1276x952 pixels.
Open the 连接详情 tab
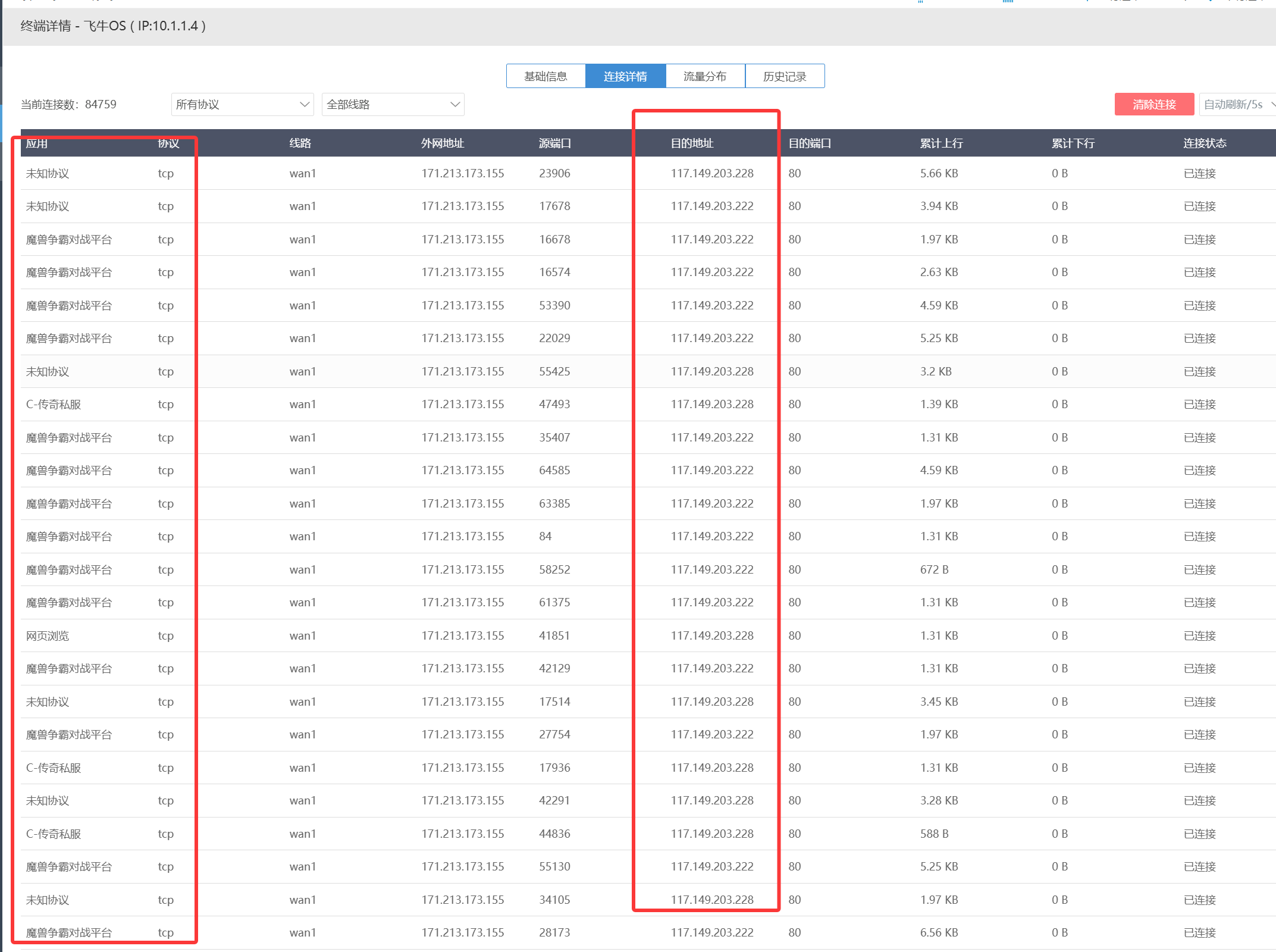pyautogui.click(x=625, y=76)
